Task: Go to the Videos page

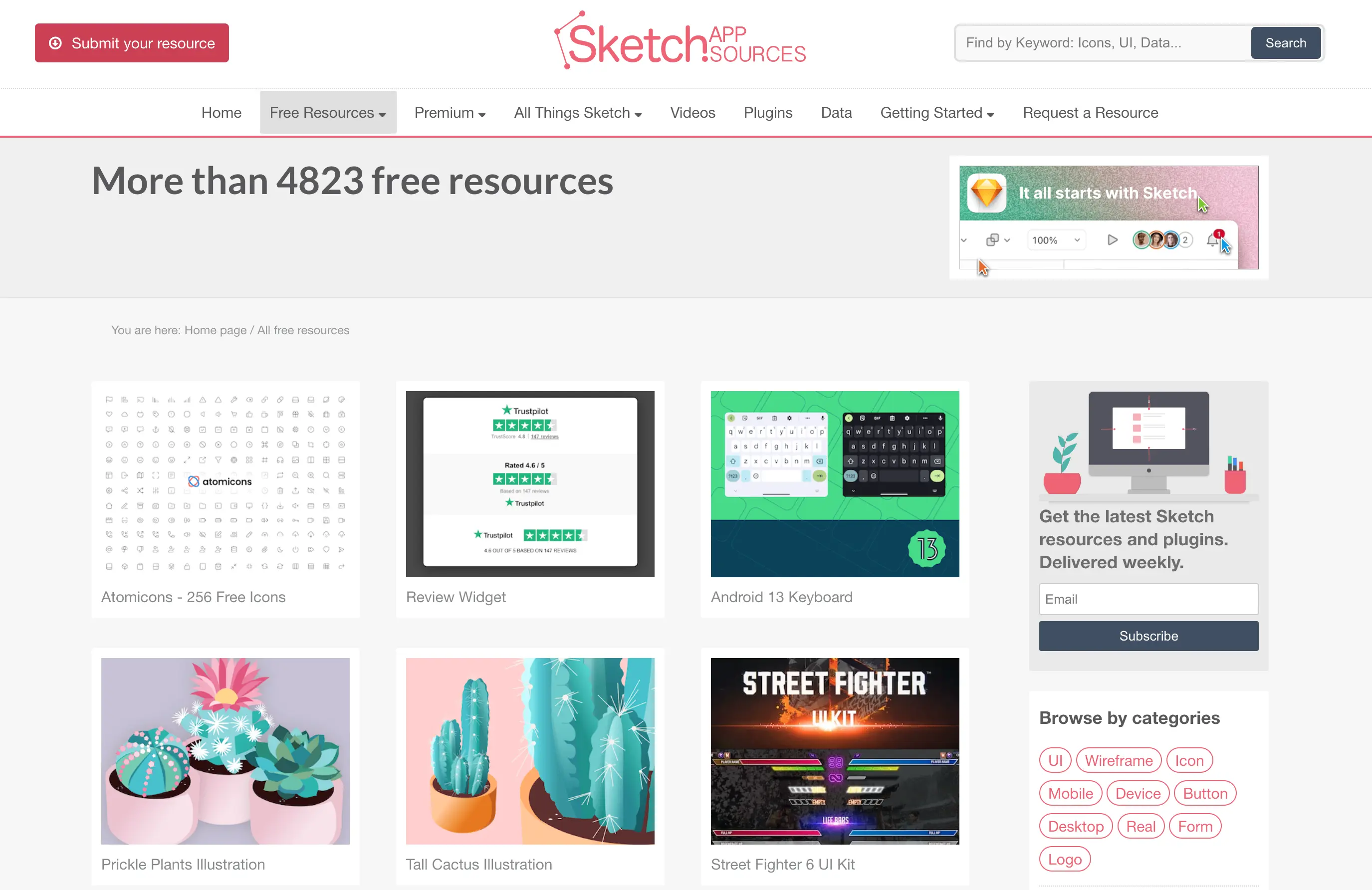Action: [692, 112]
